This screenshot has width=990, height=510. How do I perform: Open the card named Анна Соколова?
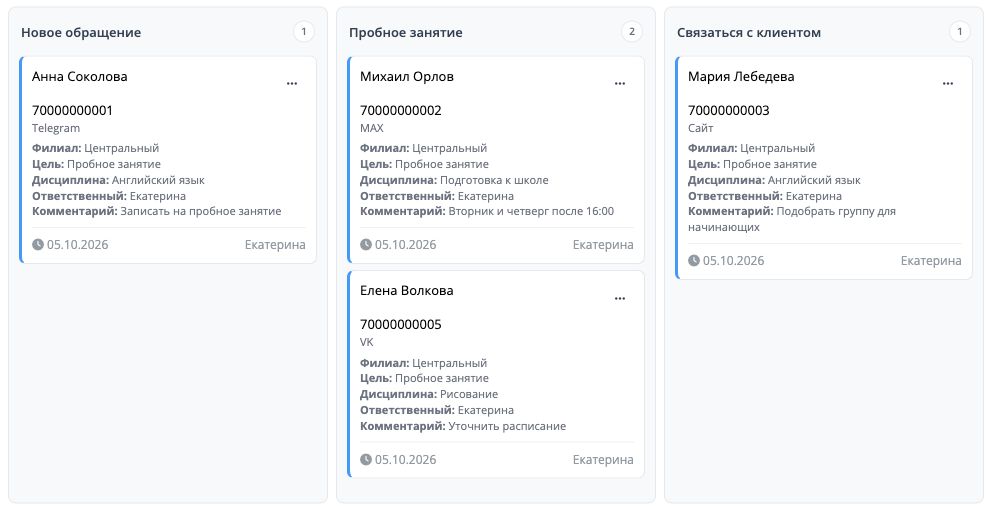coord(80,76)
